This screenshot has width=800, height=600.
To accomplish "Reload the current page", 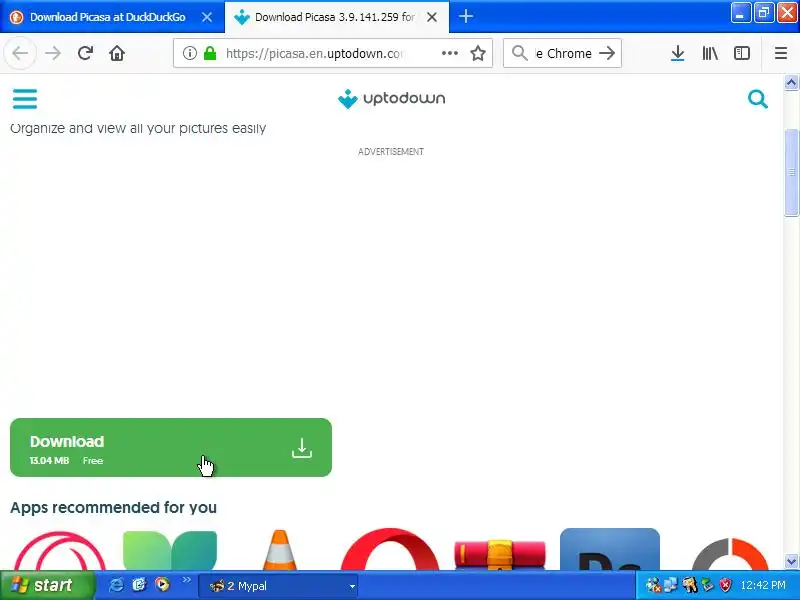I will coord(85,53).
